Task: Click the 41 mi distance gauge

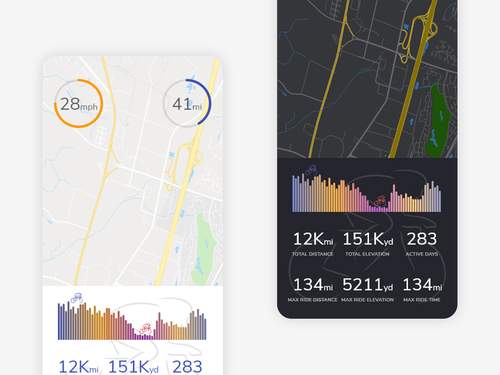Action: (187, 103)
